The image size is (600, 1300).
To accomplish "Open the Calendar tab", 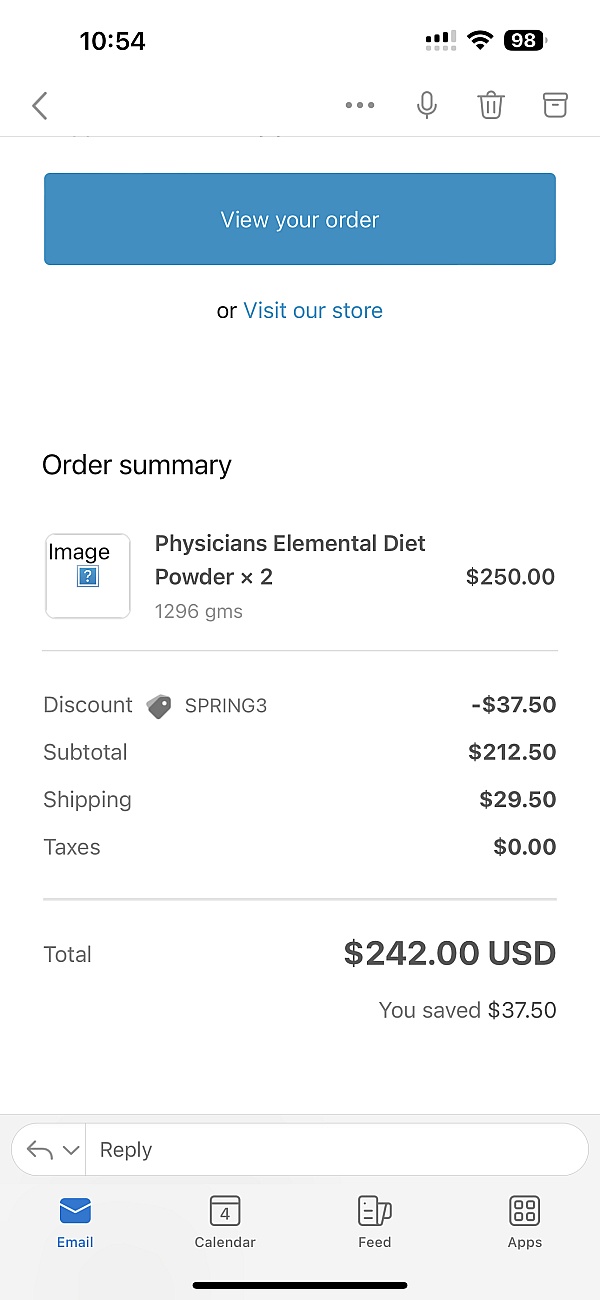I will tap(225, 1222).
